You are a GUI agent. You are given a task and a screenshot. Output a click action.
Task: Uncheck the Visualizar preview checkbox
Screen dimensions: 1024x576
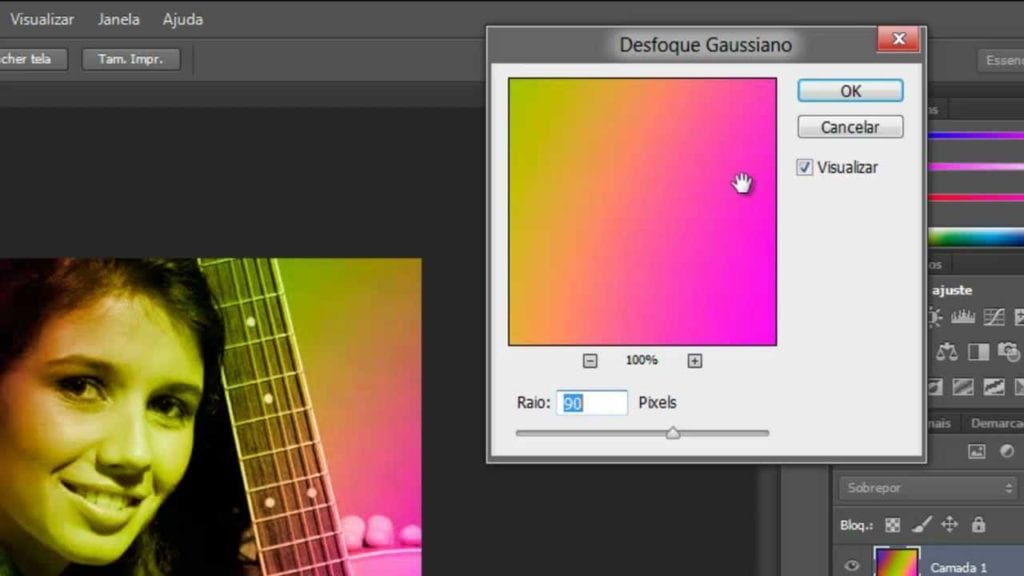pyautogui.click(x=805, y=168)
